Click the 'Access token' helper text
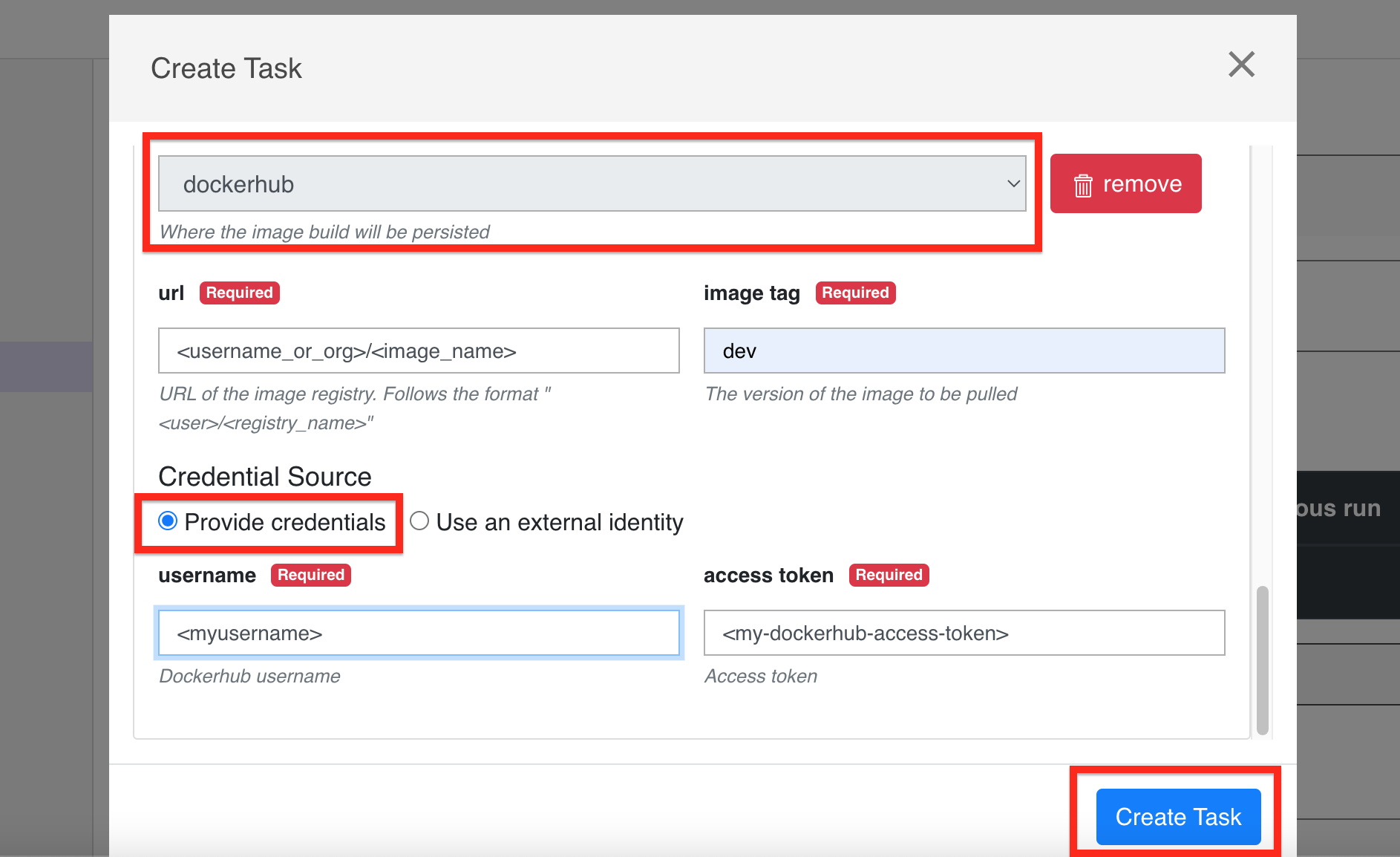 click(x=761, y=676)
